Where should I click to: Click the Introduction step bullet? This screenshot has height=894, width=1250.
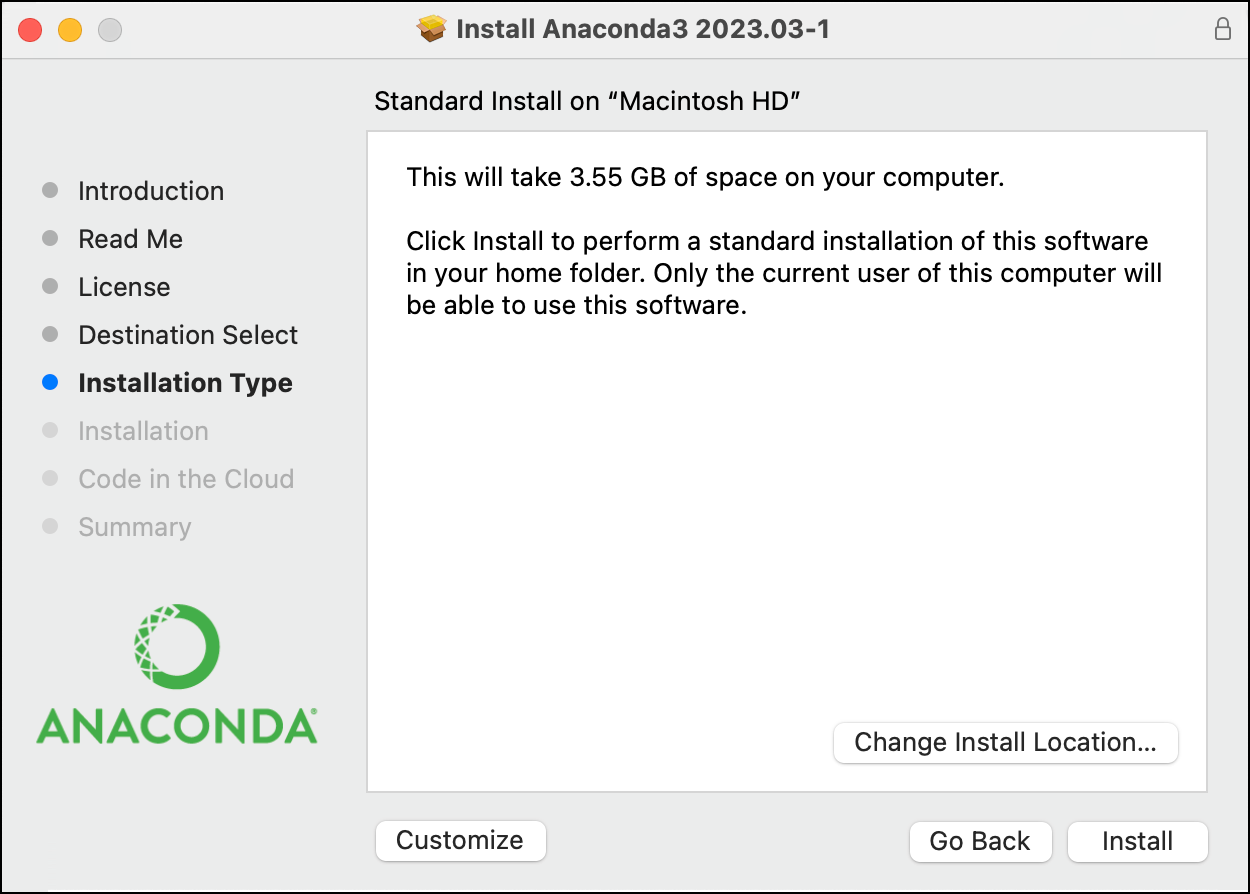click(50, 191)
